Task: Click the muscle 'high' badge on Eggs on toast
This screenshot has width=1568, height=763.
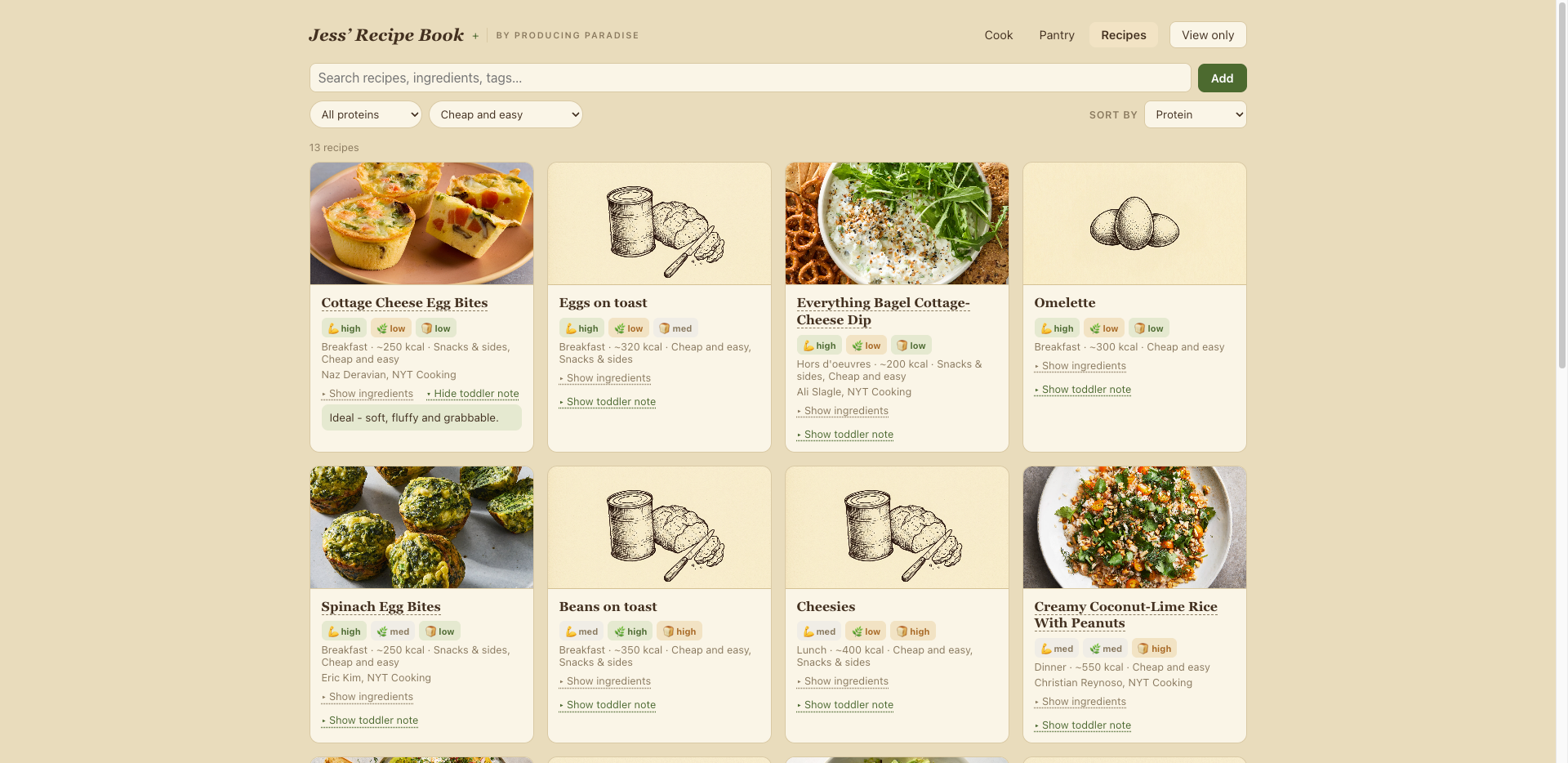Action: 581,328
